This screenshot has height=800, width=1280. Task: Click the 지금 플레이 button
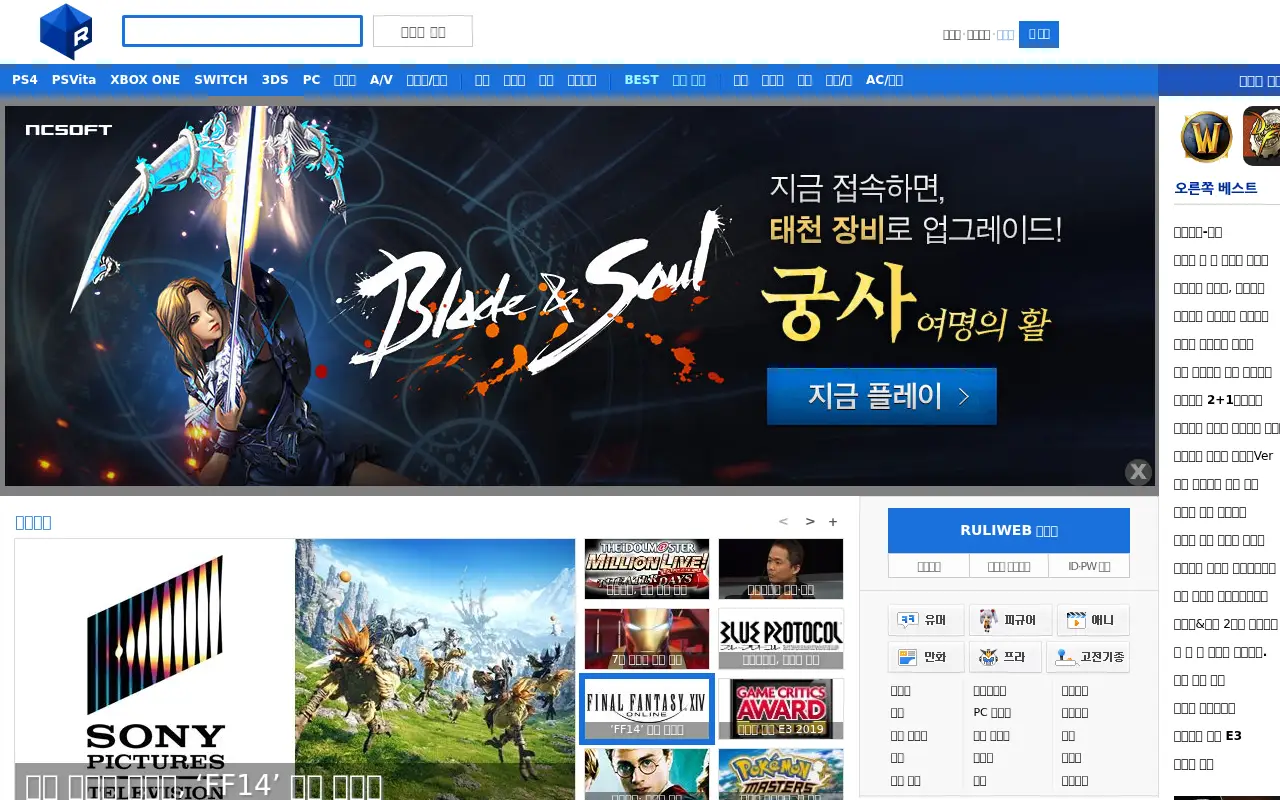(882, 396)
